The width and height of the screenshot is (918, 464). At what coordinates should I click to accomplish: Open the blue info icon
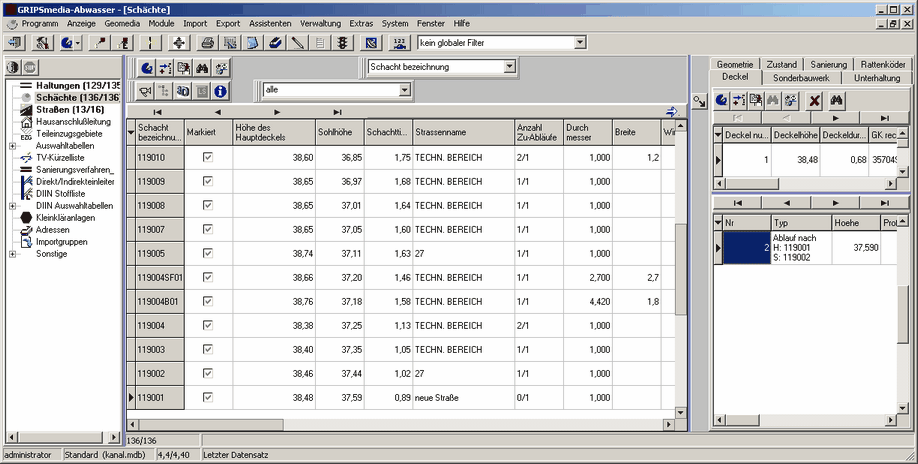click(221, 91)
